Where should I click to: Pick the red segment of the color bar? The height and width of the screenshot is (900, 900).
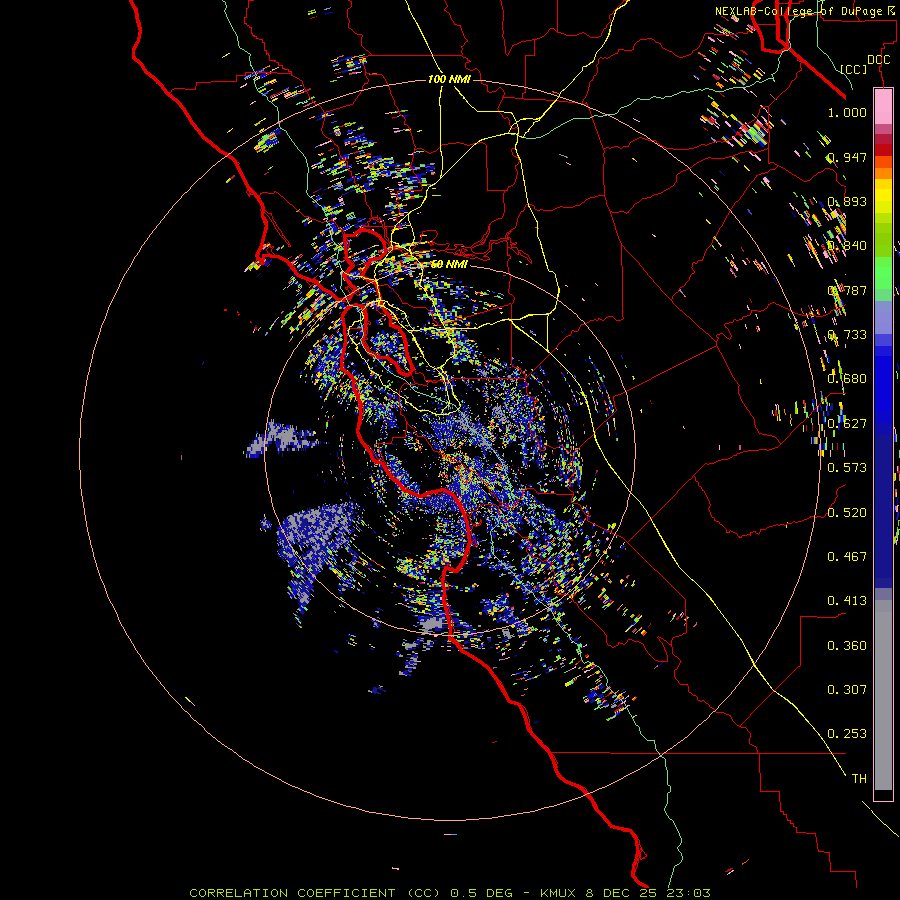(x=883, y=150)
